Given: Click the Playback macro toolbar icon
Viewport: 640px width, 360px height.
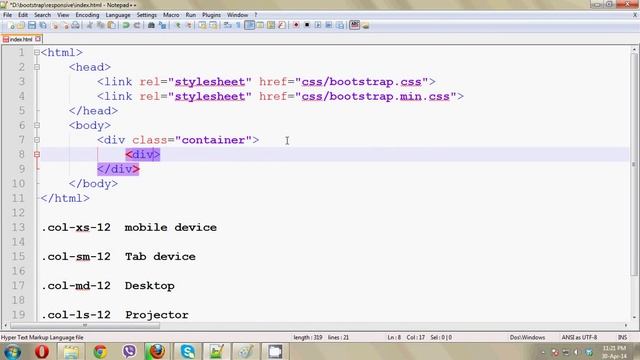Looking at the screenshot, I should point(318,25).
